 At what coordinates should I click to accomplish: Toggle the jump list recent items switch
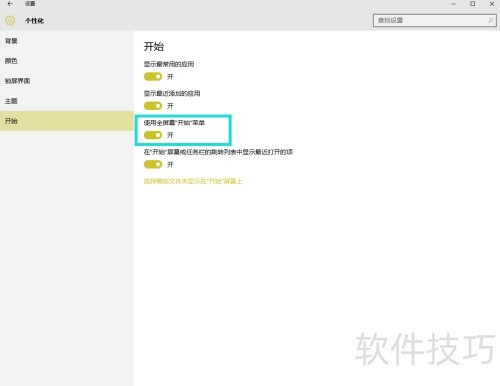(x=153, y=164)
